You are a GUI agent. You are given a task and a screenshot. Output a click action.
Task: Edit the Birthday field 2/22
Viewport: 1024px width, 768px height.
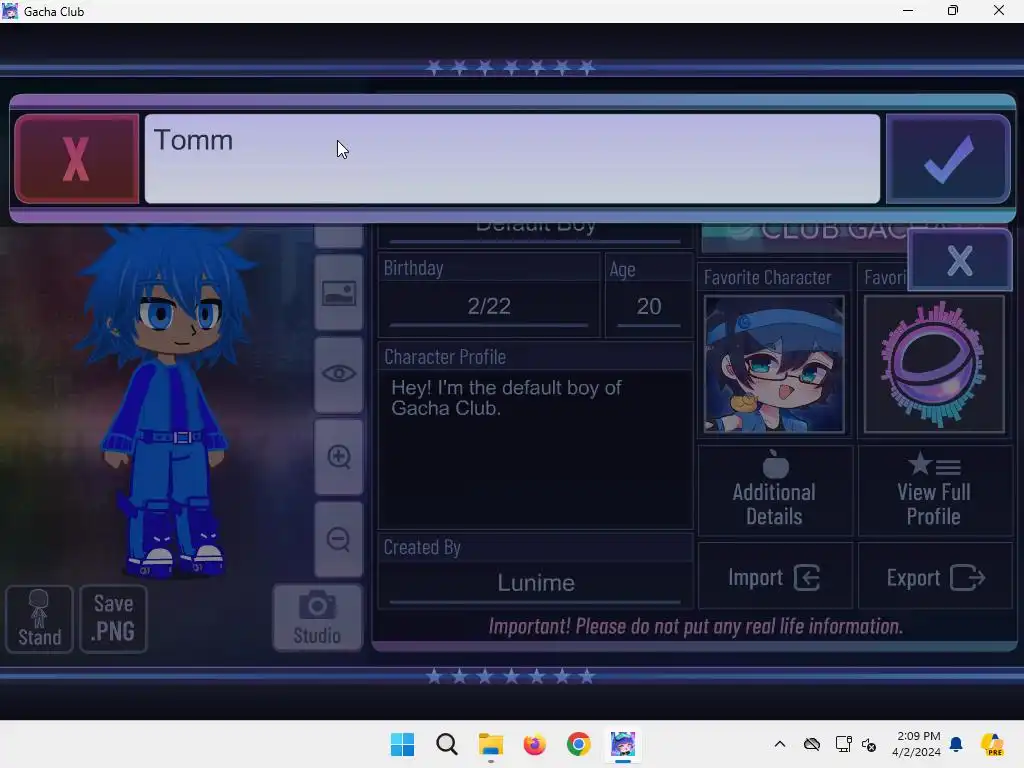pyautogui.click(x=488, y=306)
